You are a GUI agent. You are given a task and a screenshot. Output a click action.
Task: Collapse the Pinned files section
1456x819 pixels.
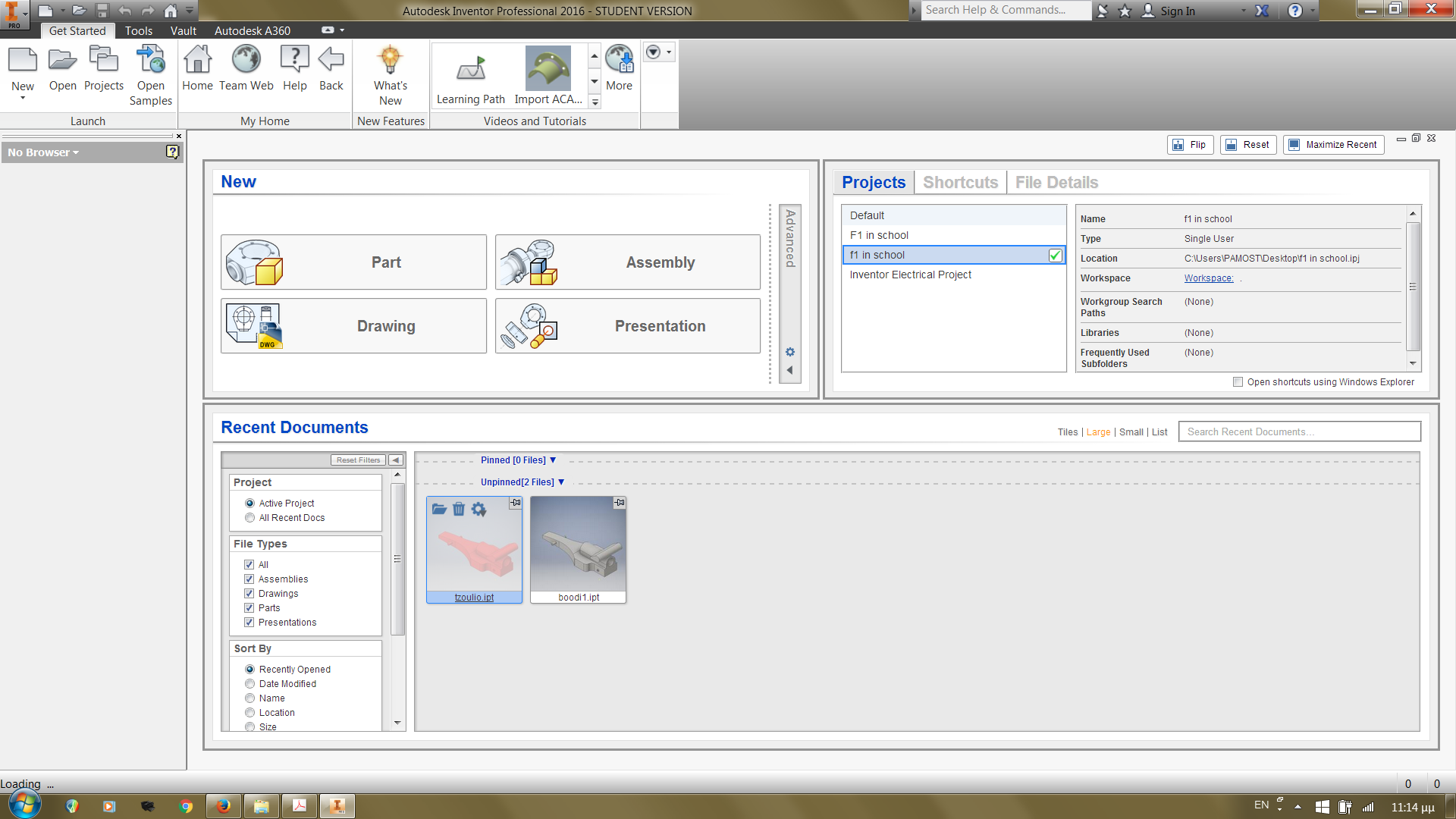click(x=553, y=460)
